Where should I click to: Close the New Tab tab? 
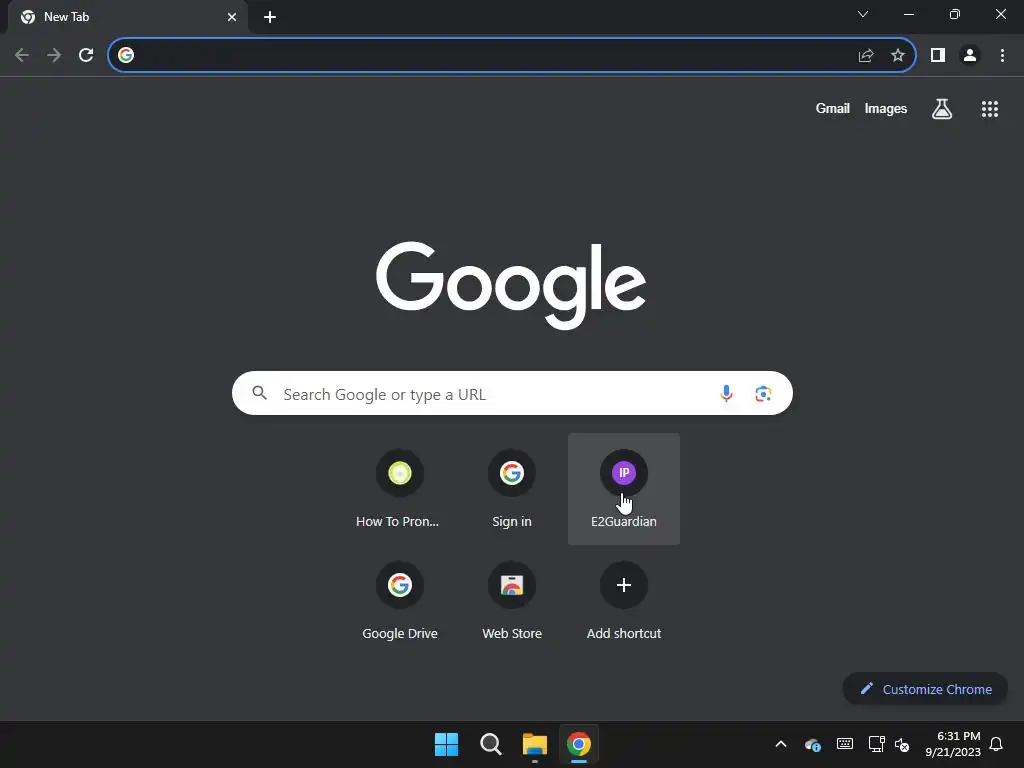click(232, 17)
